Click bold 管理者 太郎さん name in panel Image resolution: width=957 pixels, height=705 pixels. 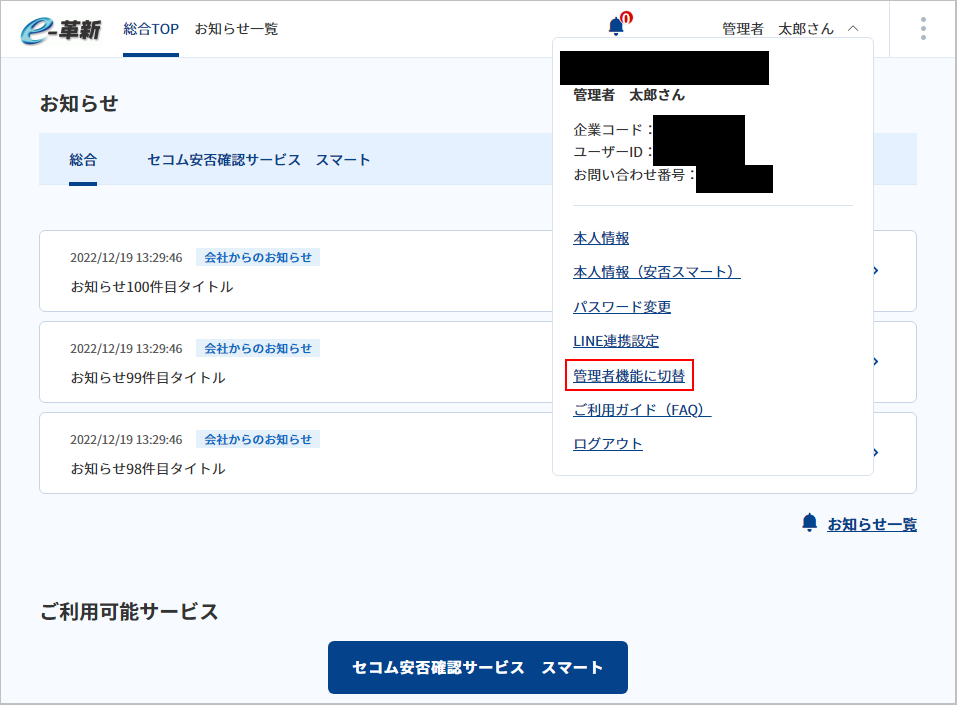click(x=629, y=95)
